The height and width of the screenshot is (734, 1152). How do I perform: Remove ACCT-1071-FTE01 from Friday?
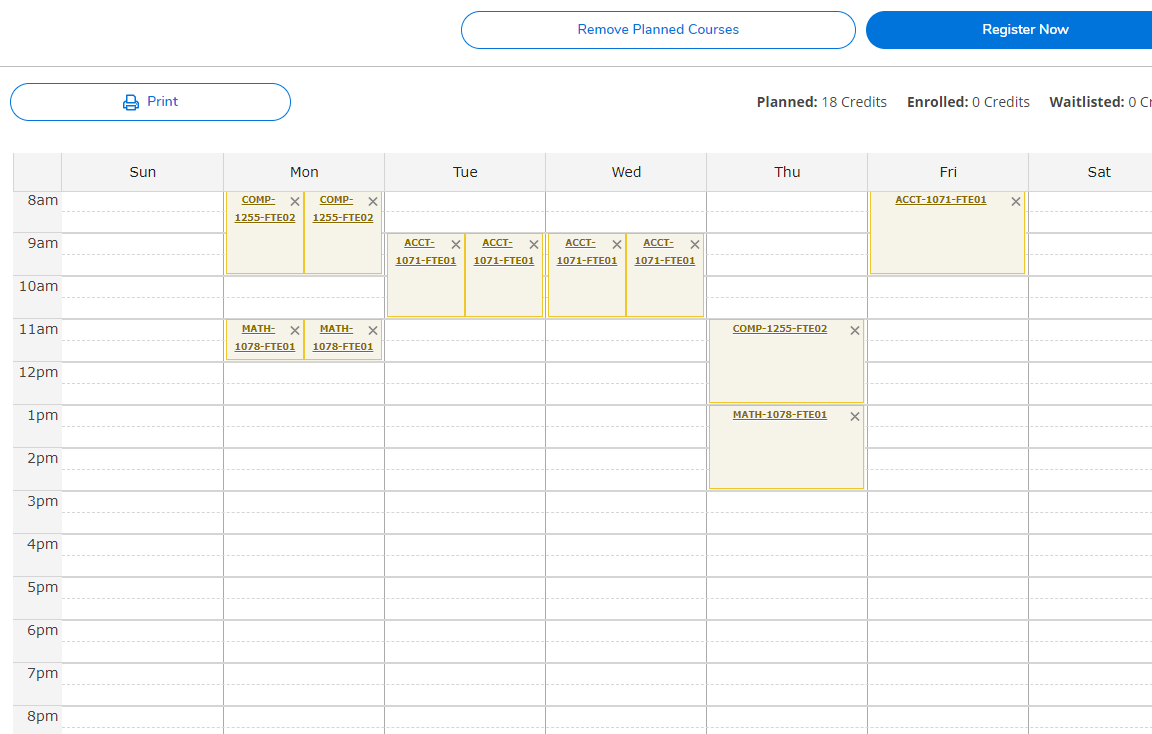(x=1015, y=200)
